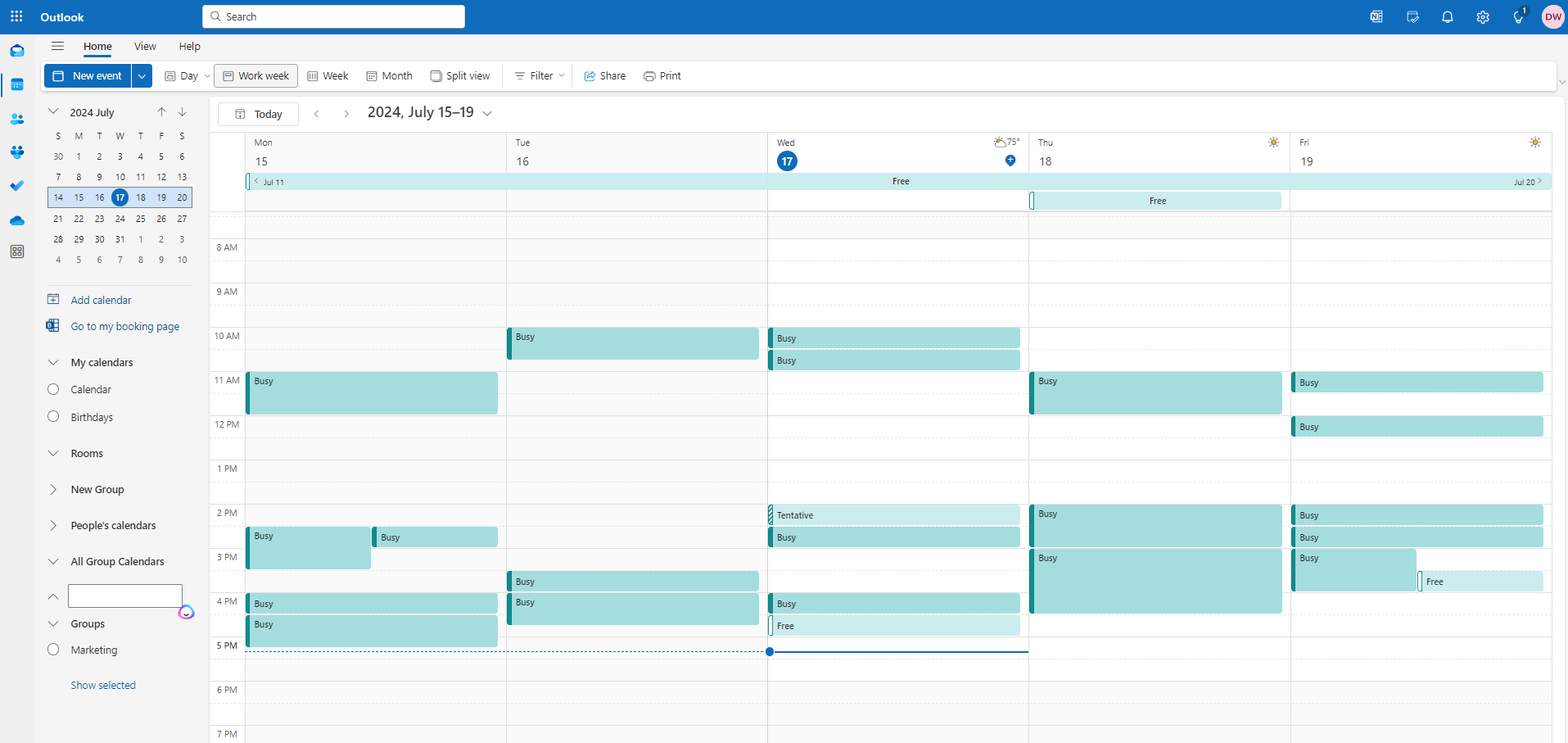Image resolution: width=1568 pixels, height=743 pixels.
Task: Open OneDrive from the sidebar
Action: coord(16,220)
